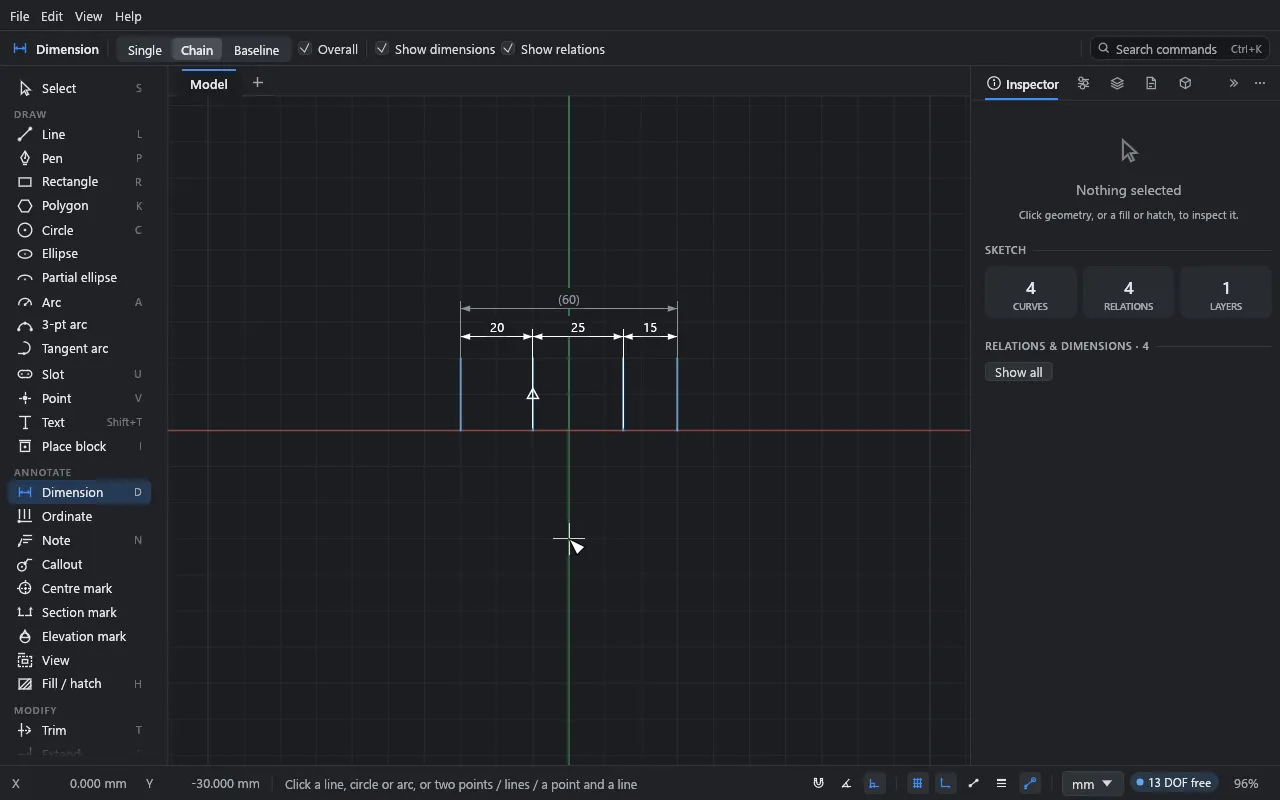Open the three-dots panel options menu
This screenshot has width=1280, height=800.
click(x=1260, y=84)
